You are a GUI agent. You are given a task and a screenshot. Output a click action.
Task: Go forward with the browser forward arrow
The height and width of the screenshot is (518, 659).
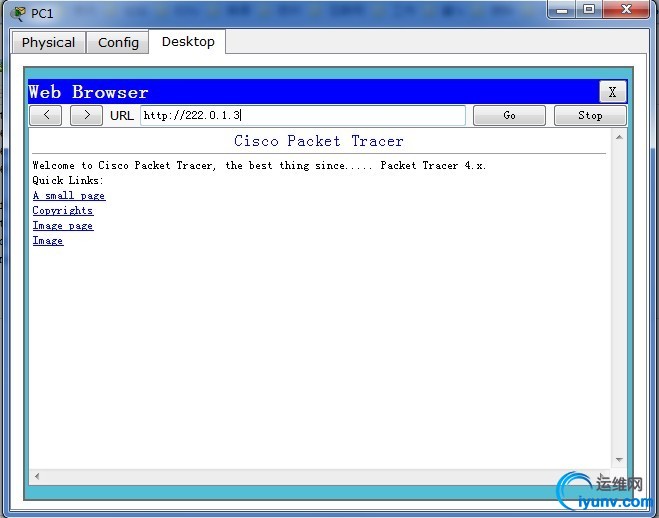point(86,116)
